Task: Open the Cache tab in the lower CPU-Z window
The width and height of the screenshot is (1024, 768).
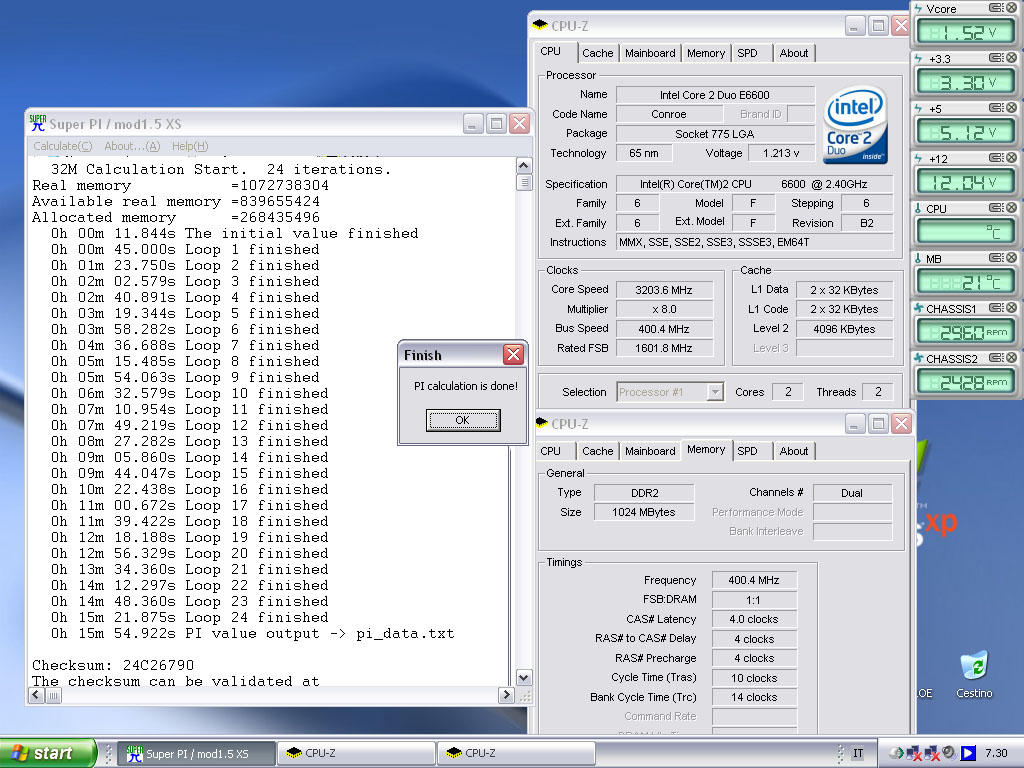Action: [598, 451]
